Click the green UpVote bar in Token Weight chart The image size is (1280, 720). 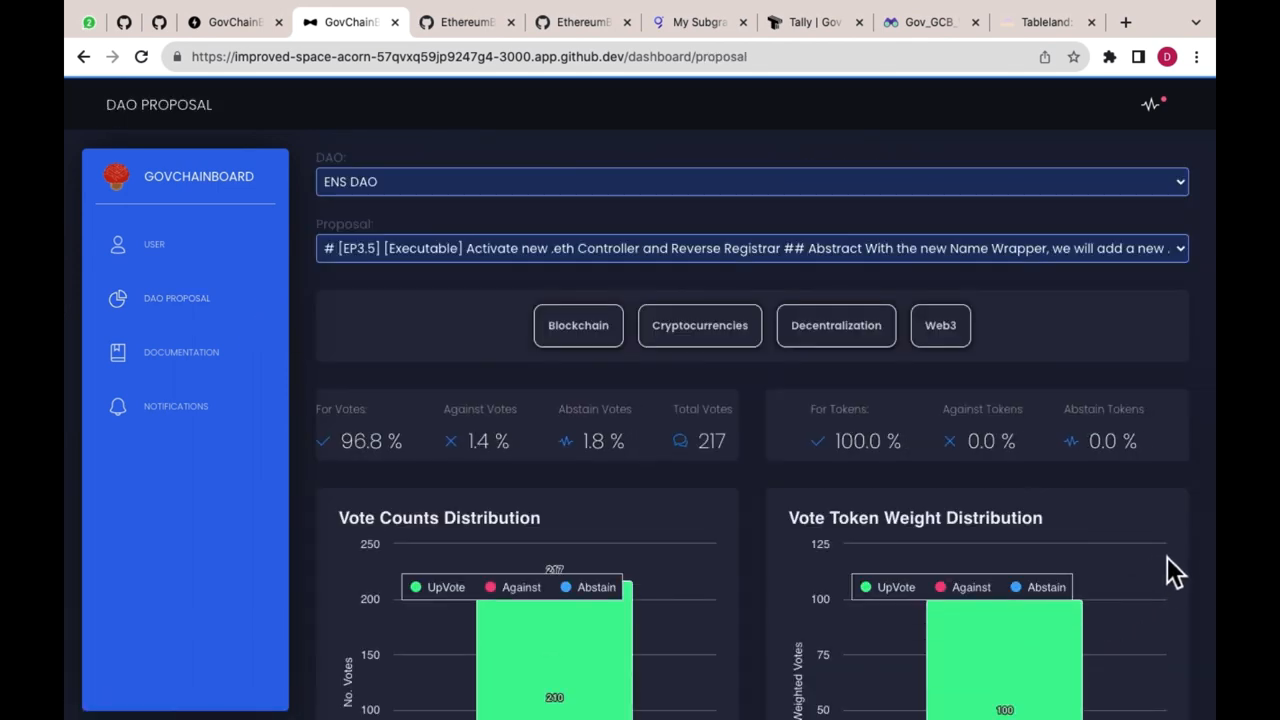(x=1004, y=660)
